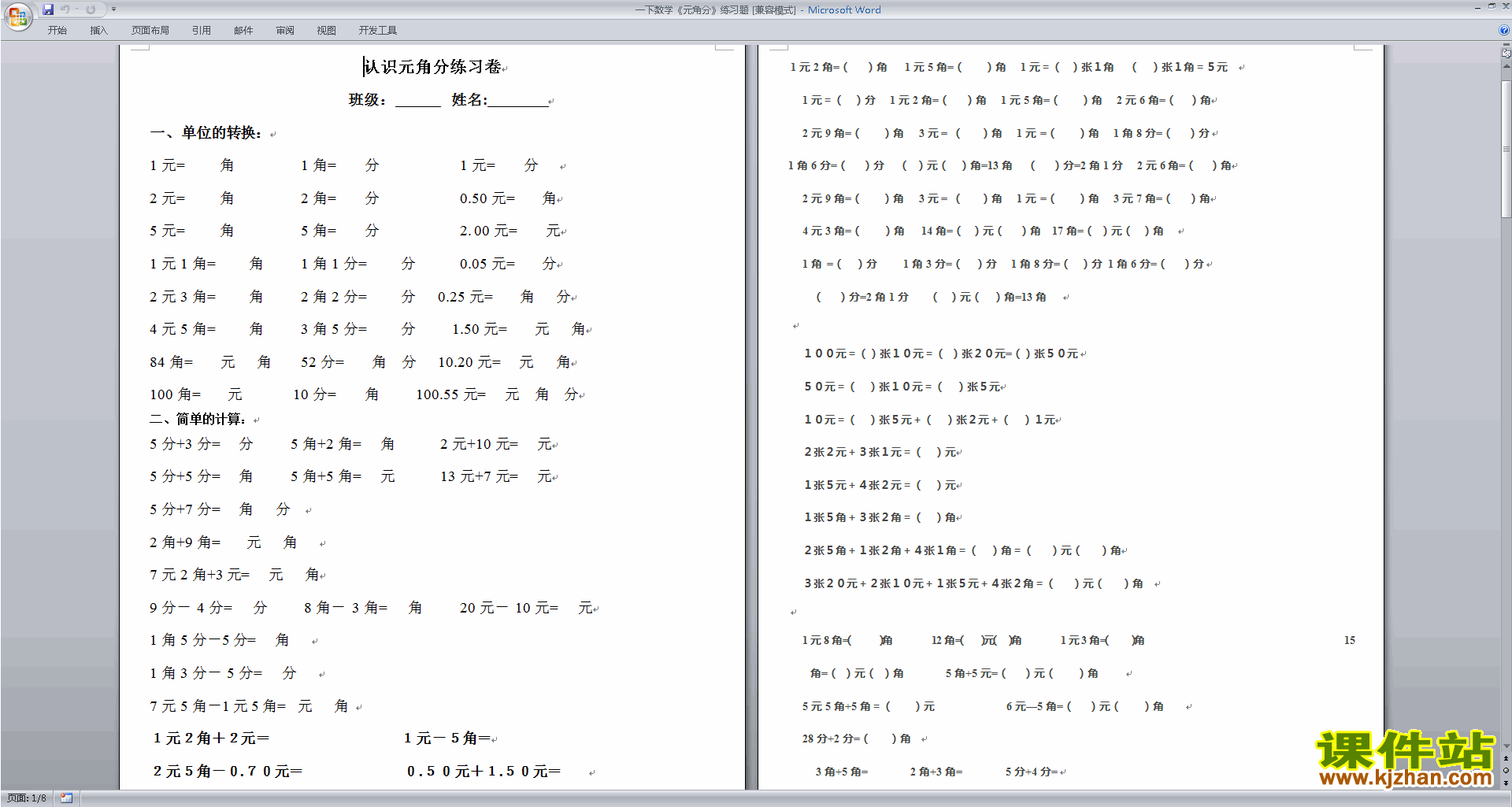Click the text 3张20元+2张10元 line
Viewport: 1512px width, 807px height.
tap(973, 584)
